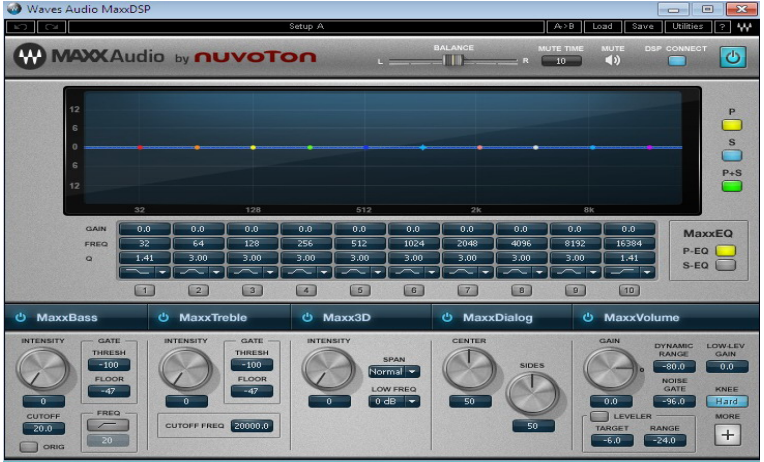Click the red EQ band 1 node
The height and width of the screenshot is (462, 764).
(140, 147)
